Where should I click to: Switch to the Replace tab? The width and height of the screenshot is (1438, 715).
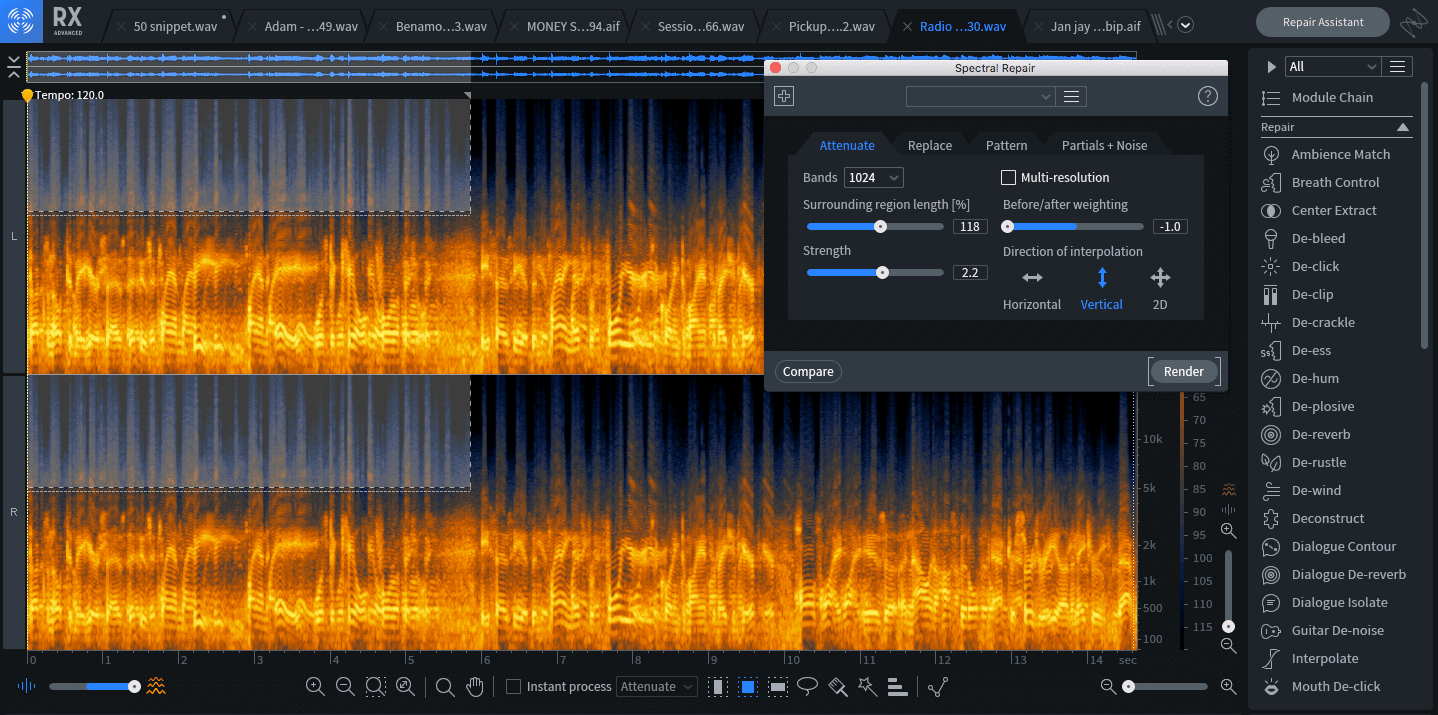(x=930, y=146)
